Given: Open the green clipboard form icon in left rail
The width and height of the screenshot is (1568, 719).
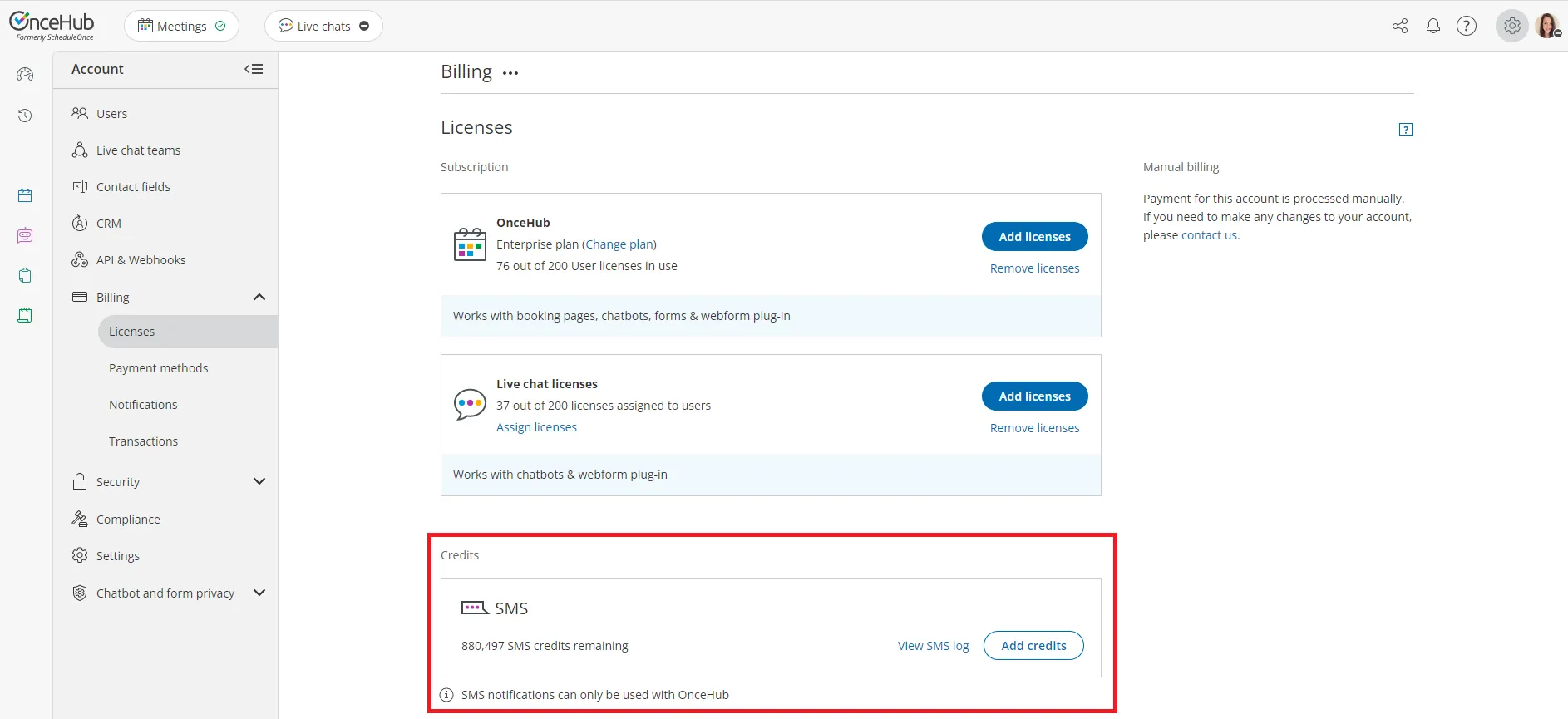Looking at the screenshot, I should tap(25, 275).
